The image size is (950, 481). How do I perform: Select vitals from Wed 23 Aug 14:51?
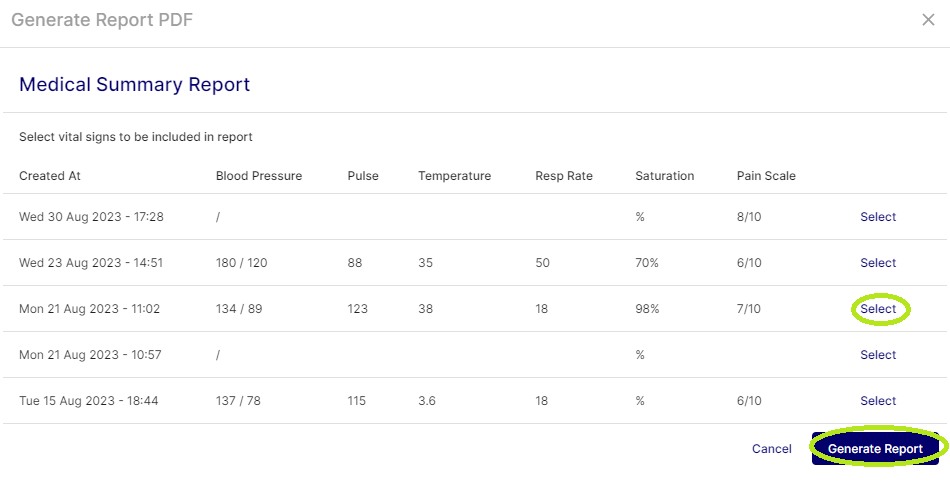(x=878, y=263)
